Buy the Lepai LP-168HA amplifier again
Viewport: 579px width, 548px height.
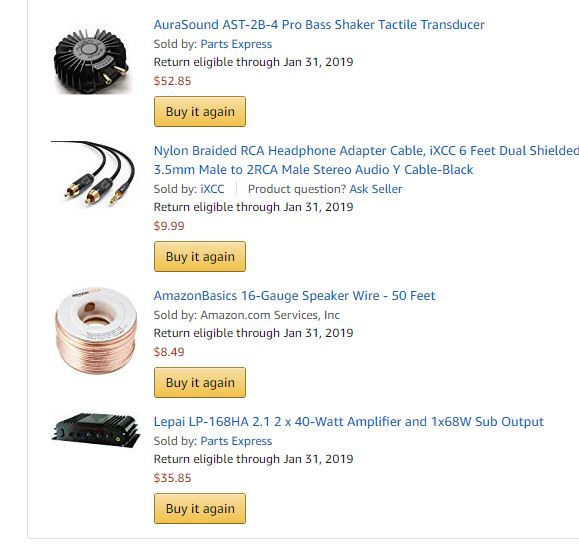(x=200, y=508)
